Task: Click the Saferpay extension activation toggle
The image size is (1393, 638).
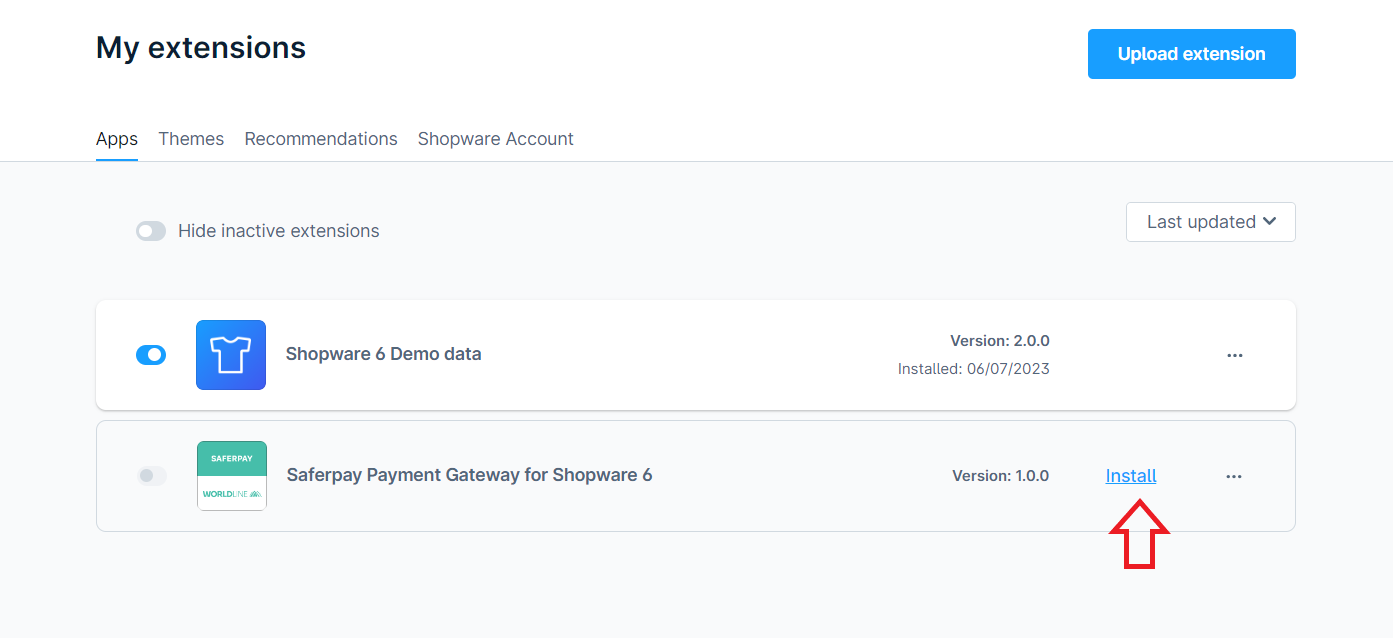Action: tap(151, 476)
